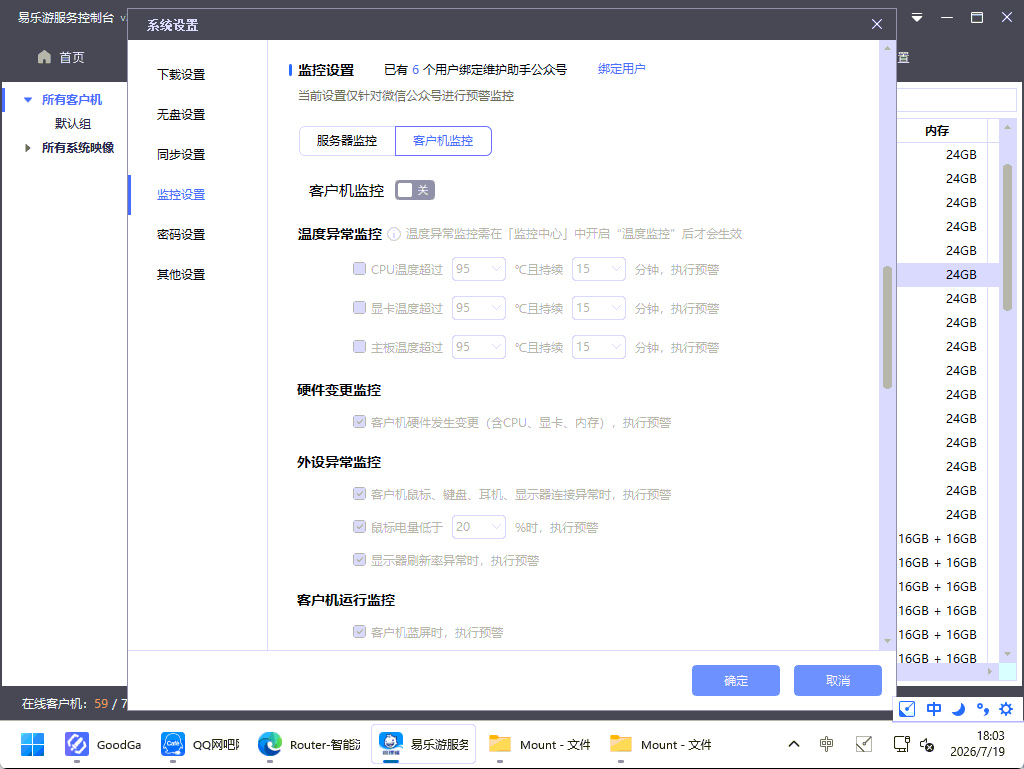Select 监控设置 in settings sidebar
The width and height of the screenshot is (1024, 769).
pyautogui.click(x=181, y=195)
